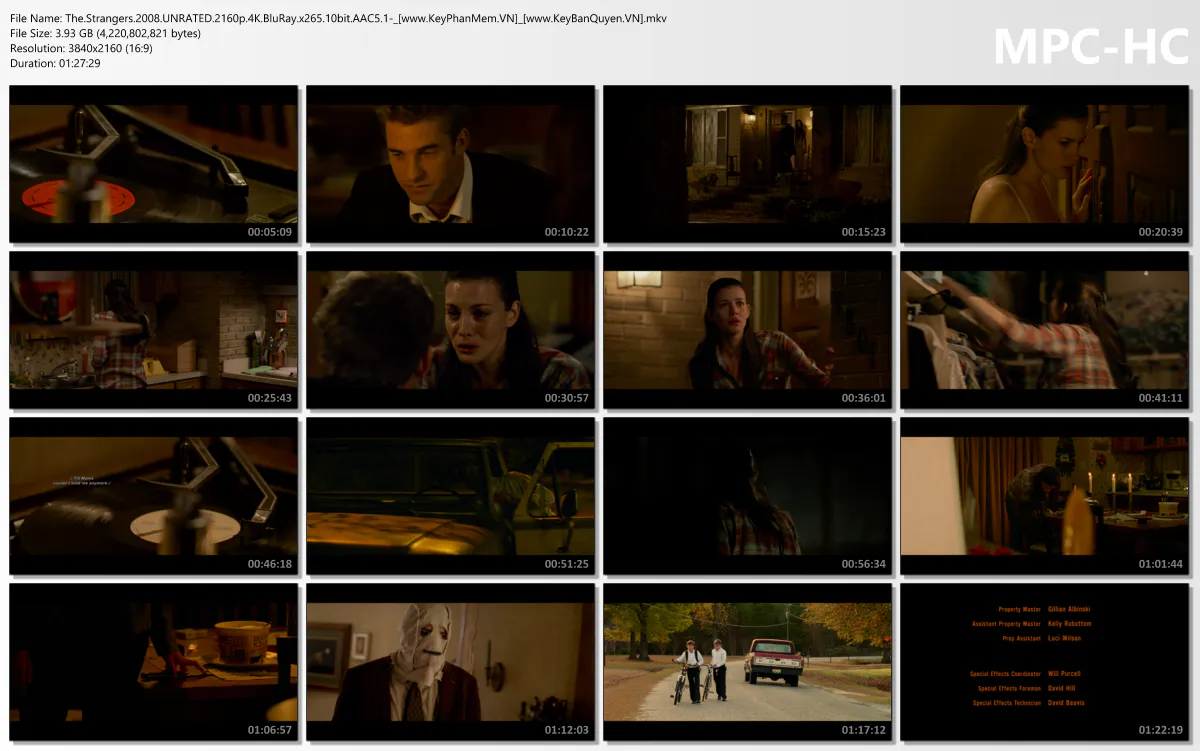Select the end credits thumbnail at 01:22:19

pyautogui.click(x=1044, y=663)
